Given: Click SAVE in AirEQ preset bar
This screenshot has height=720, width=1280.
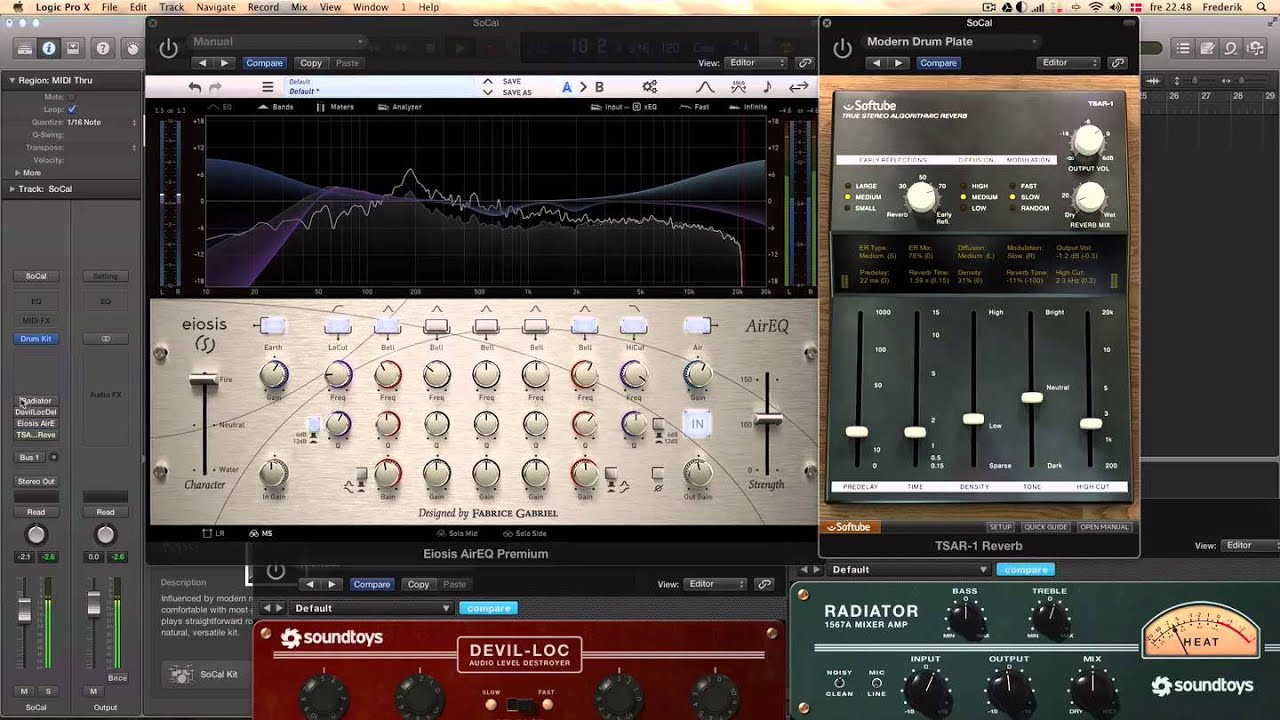Looking at the screenshot, I should coord(511,82).
